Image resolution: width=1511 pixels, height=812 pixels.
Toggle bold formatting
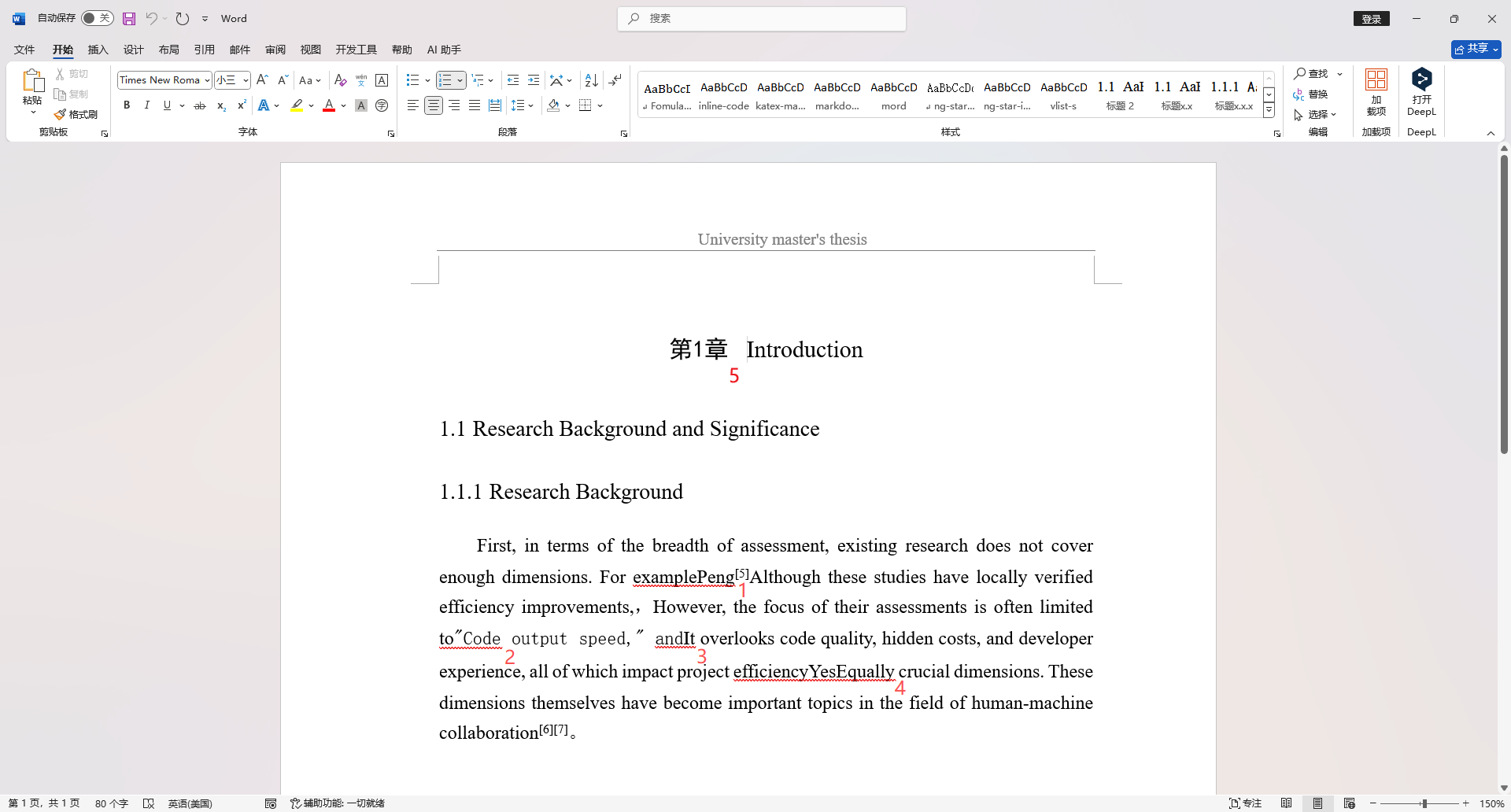point(127,105)
